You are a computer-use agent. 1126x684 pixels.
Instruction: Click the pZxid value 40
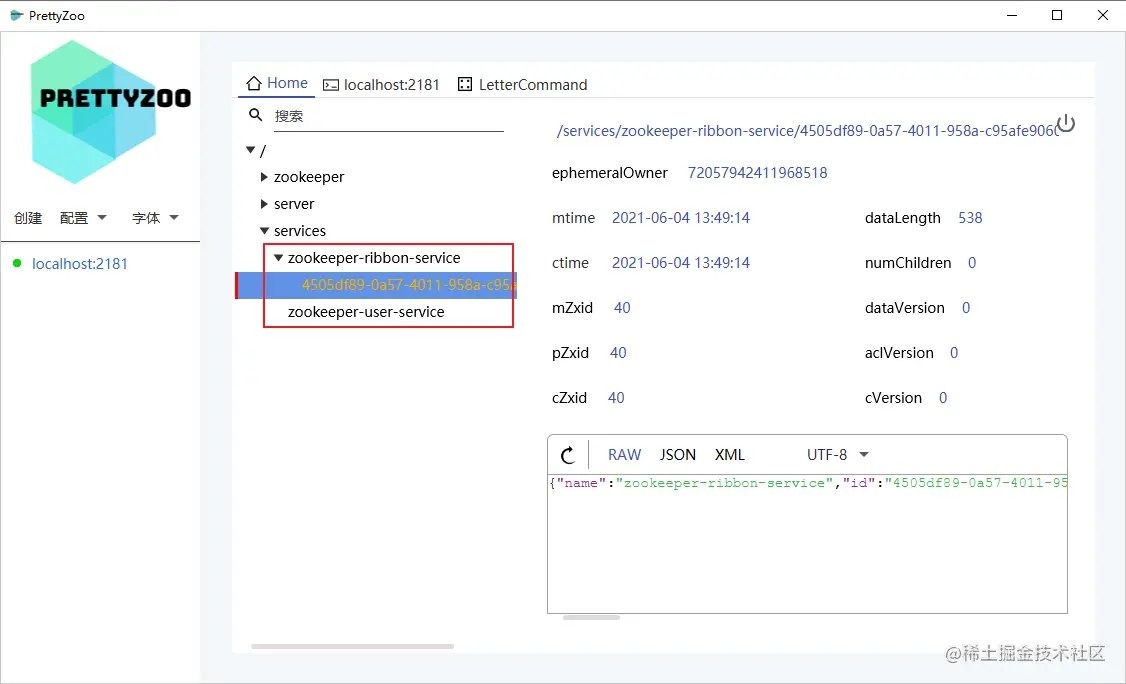618,353
